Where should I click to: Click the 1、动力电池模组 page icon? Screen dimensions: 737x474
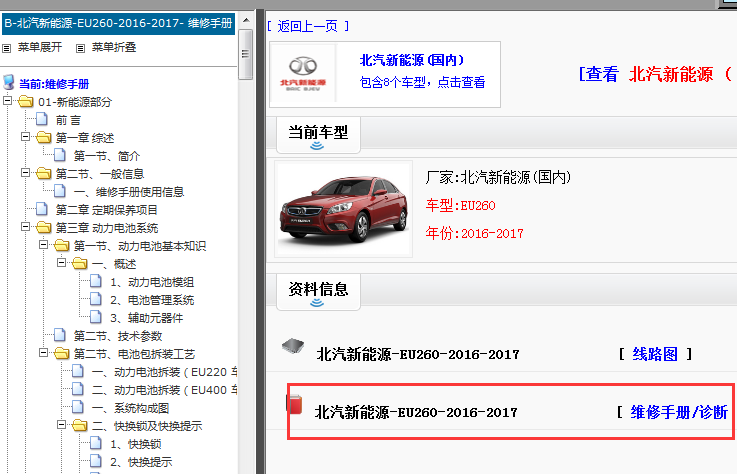96,281
